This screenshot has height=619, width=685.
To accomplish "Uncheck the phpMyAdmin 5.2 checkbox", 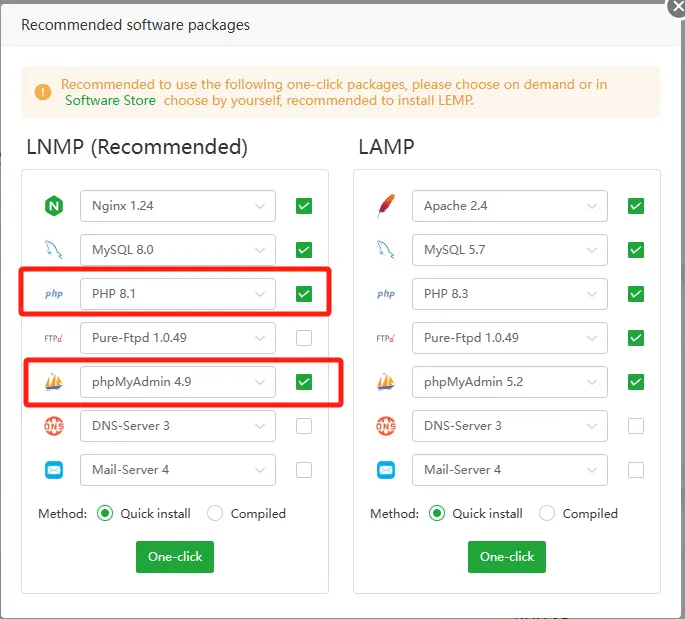I will pyautogui.click(x=636, y=382).
